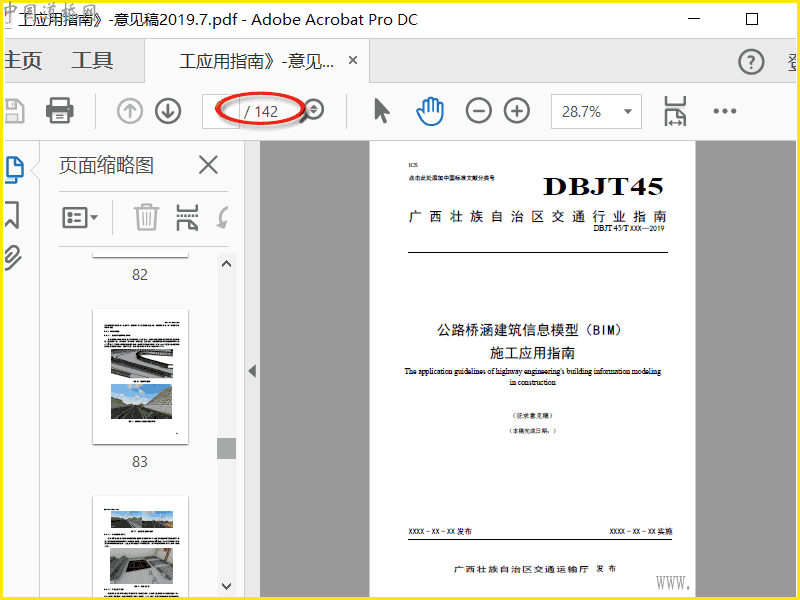Click the 页面缩略图 panel title
Screen dimensions: 800x600
106,165
